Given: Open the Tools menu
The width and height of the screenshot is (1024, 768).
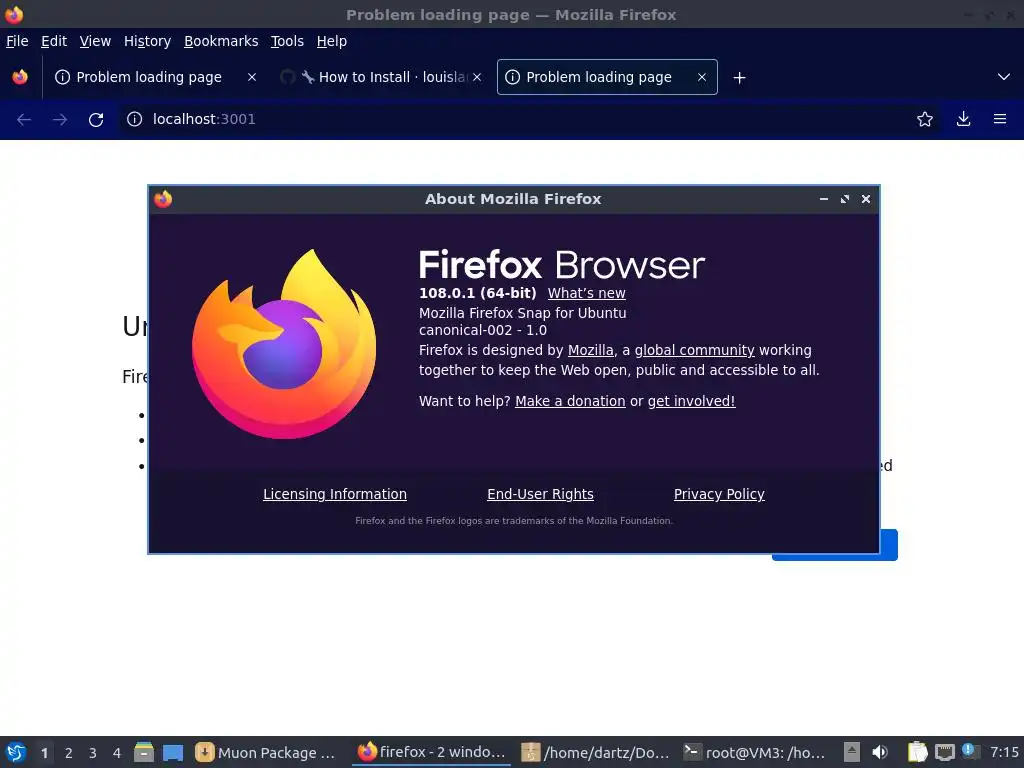Looking at the screenshot, I should (287, 41).
